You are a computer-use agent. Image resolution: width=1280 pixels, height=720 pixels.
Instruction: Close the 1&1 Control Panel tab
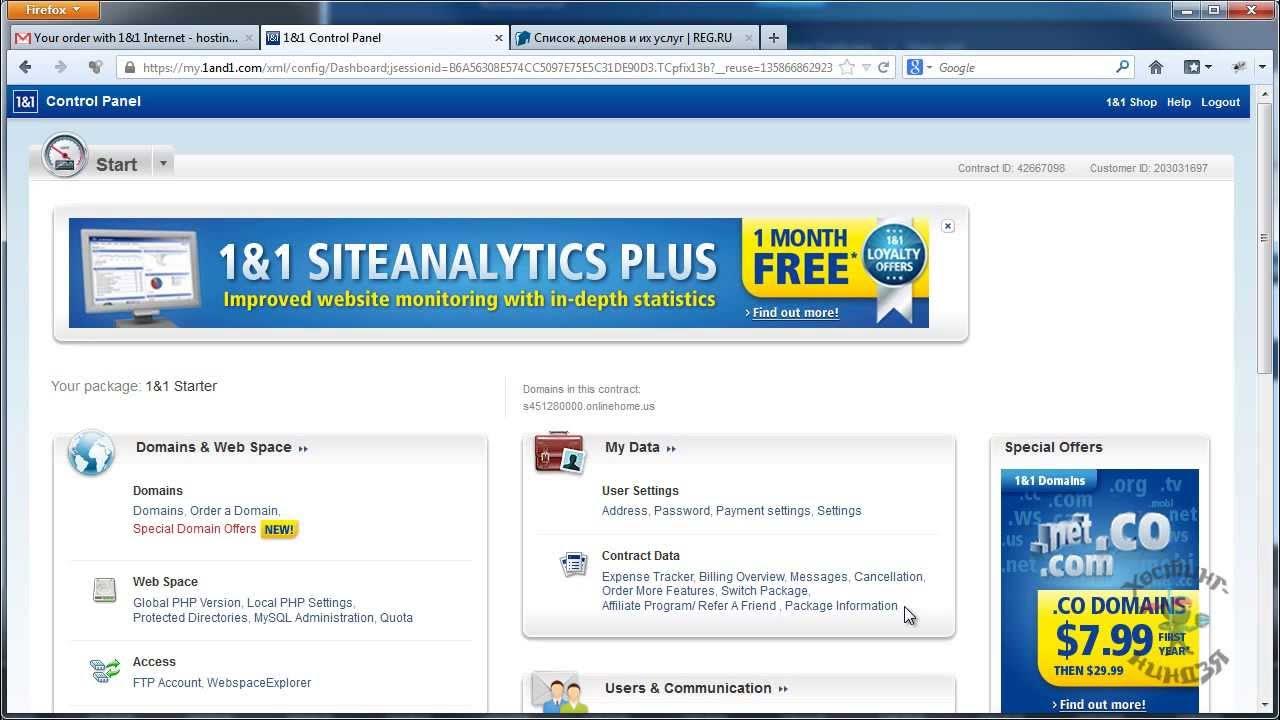[x=499, y=38]
